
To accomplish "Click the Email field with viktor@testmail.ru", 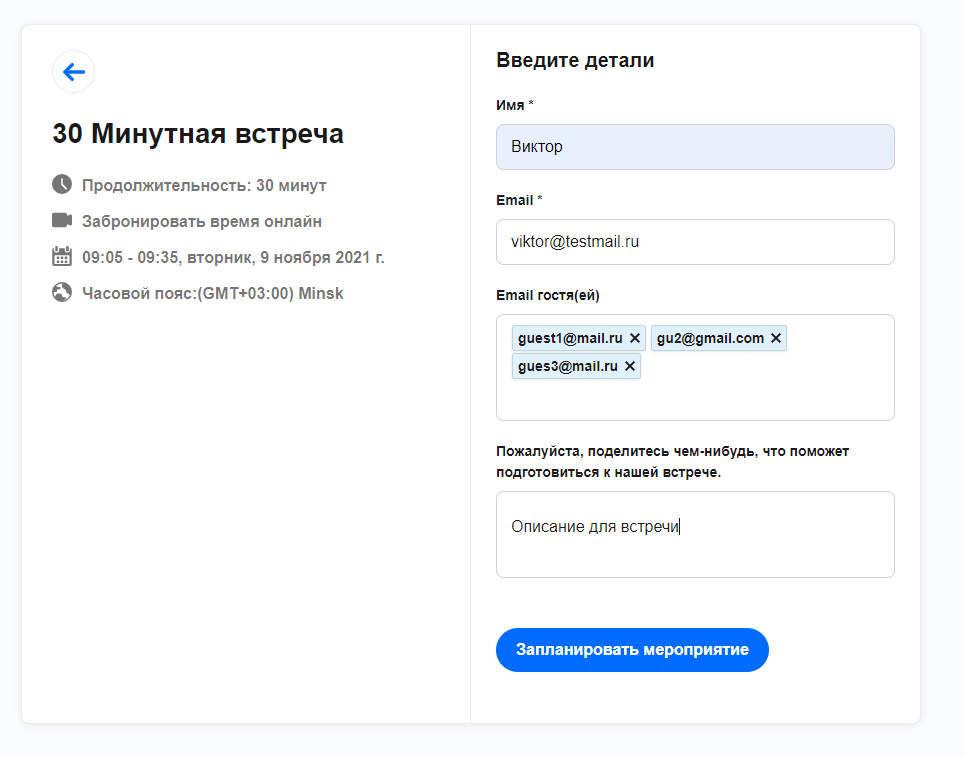I will 695,242.
